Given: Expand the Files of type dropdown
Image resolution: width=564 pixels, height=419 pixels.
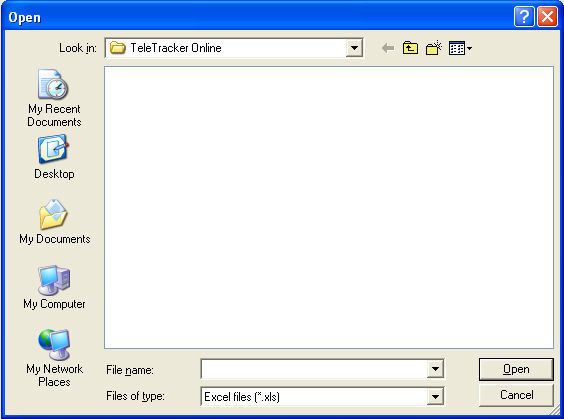Looking at the screenshot, I should (435, 397).
